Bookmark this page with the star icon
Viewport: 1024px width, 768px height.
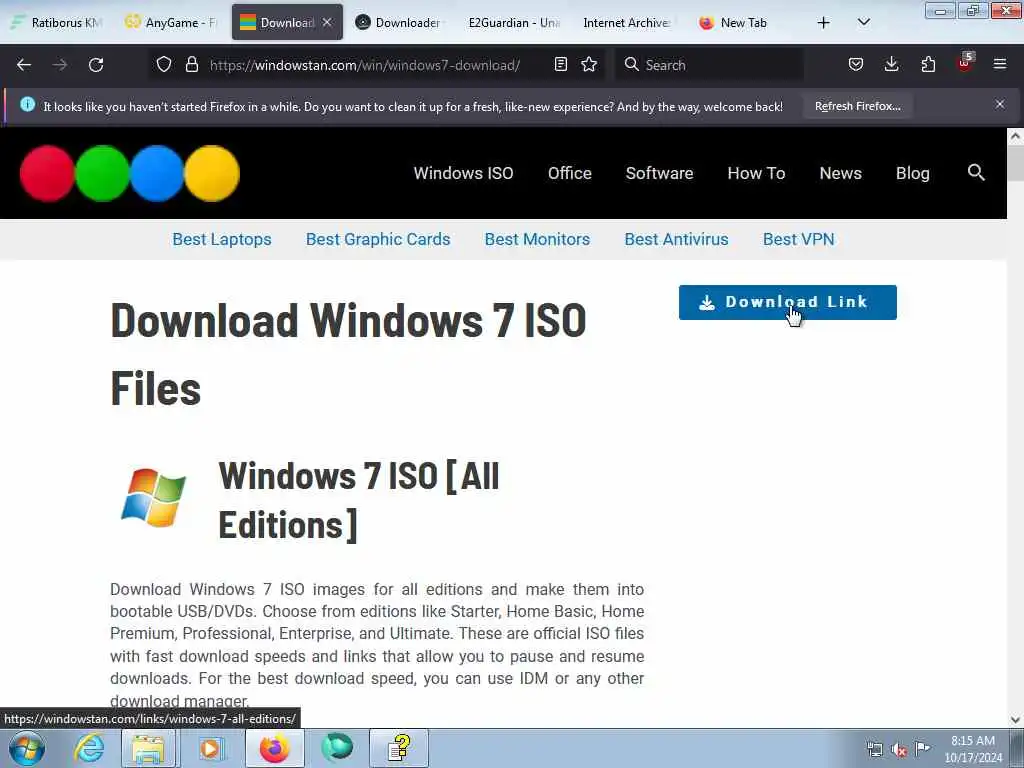[x=589, y=65]
